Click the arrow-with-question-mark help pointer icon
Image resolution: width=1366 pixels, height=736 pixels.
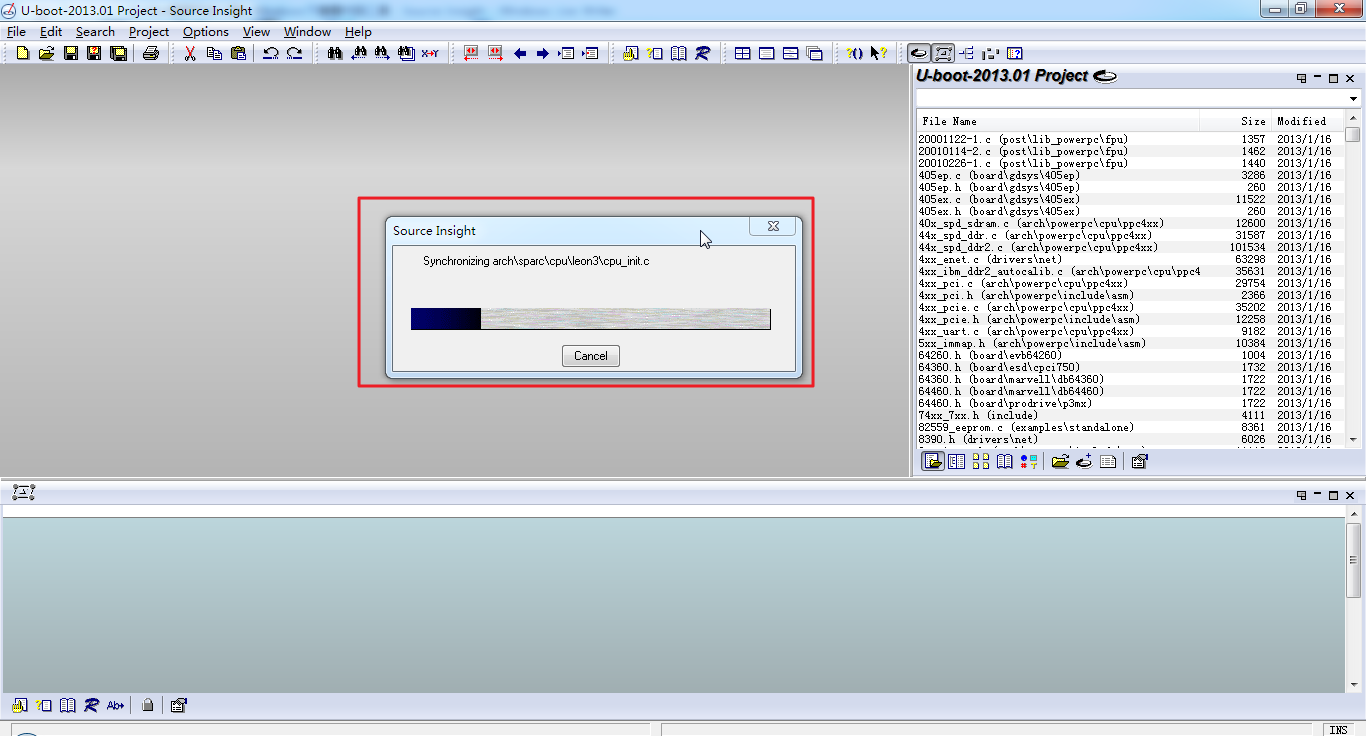(x=878, y=53)
